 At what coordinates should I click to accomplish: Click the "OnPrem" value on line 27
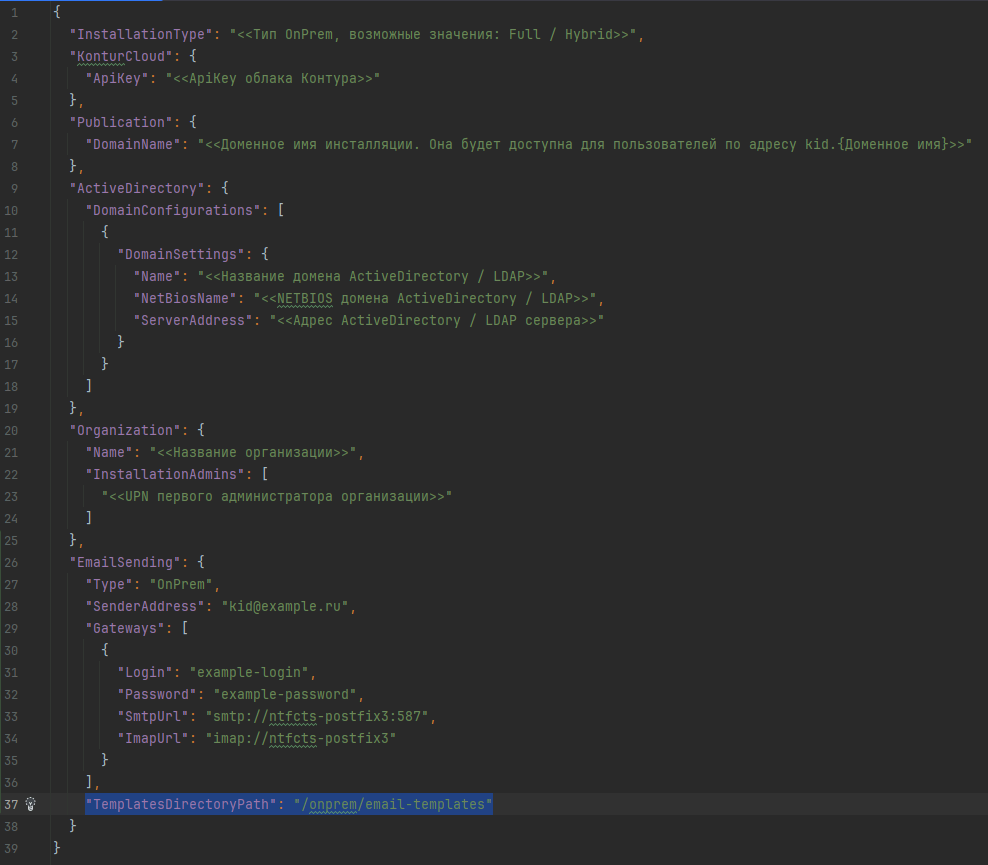click(x=181, y=584)
